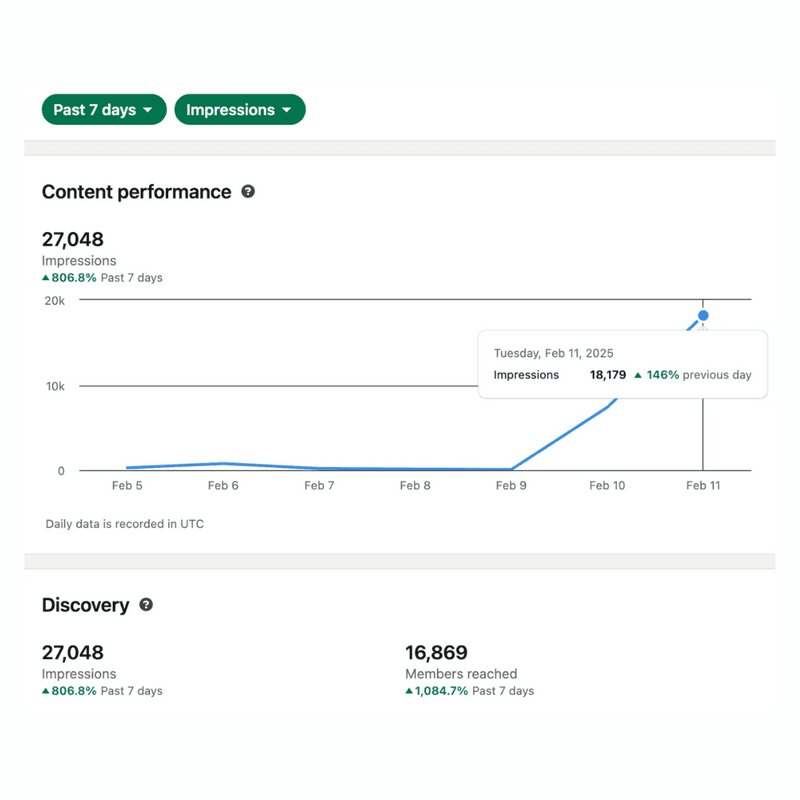Click the tooltip date "Tuesday, Feb 11, 2025"

pos(553,353)
